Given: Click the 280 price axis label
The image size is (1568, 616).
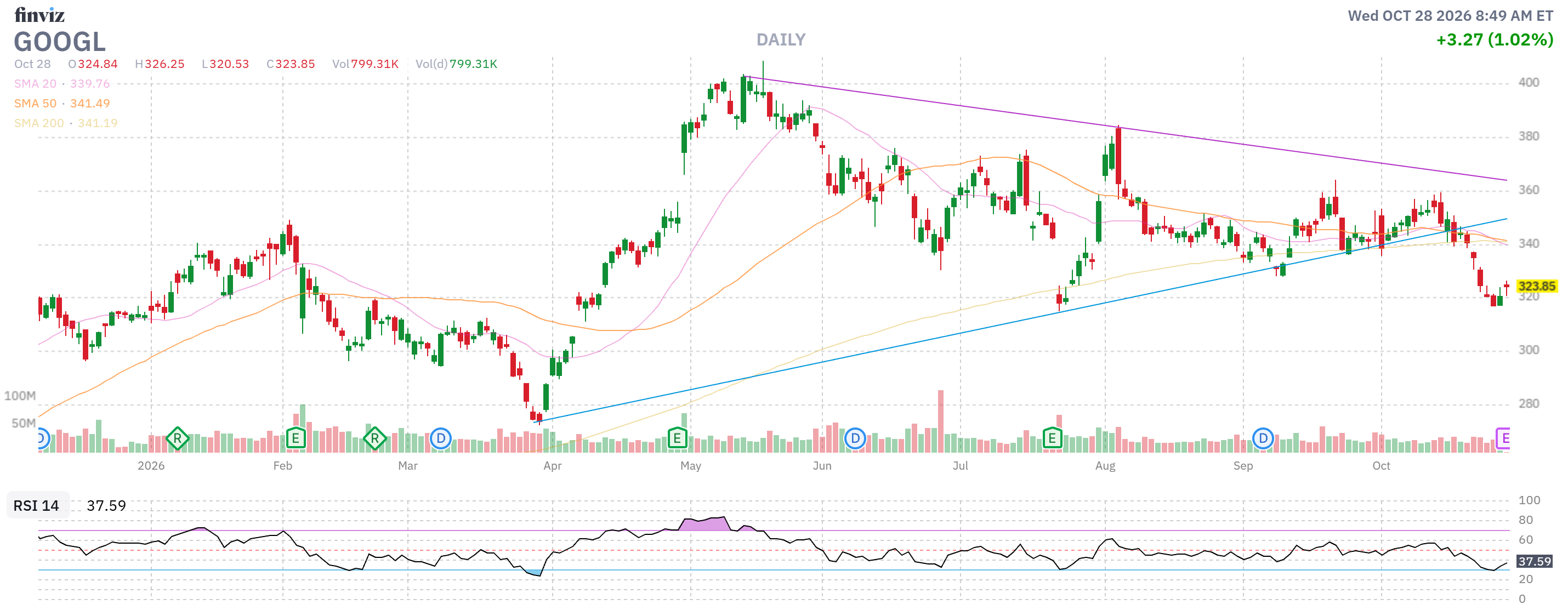Looking at the screenshot, I should coord(1529,403).
